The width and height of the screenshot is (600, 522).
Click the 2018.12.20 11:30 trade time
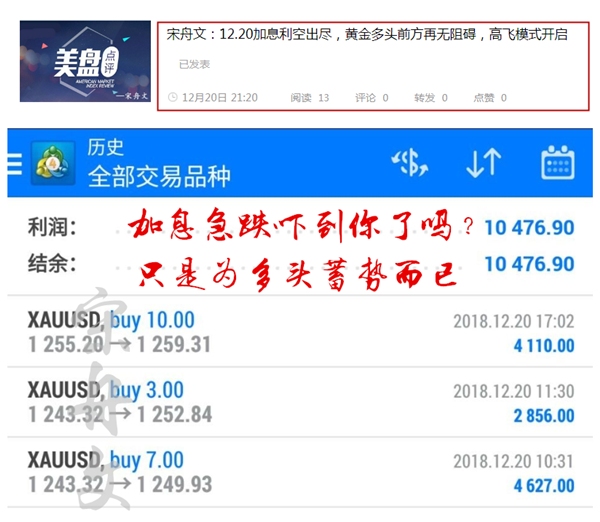[x=514, y=392]
